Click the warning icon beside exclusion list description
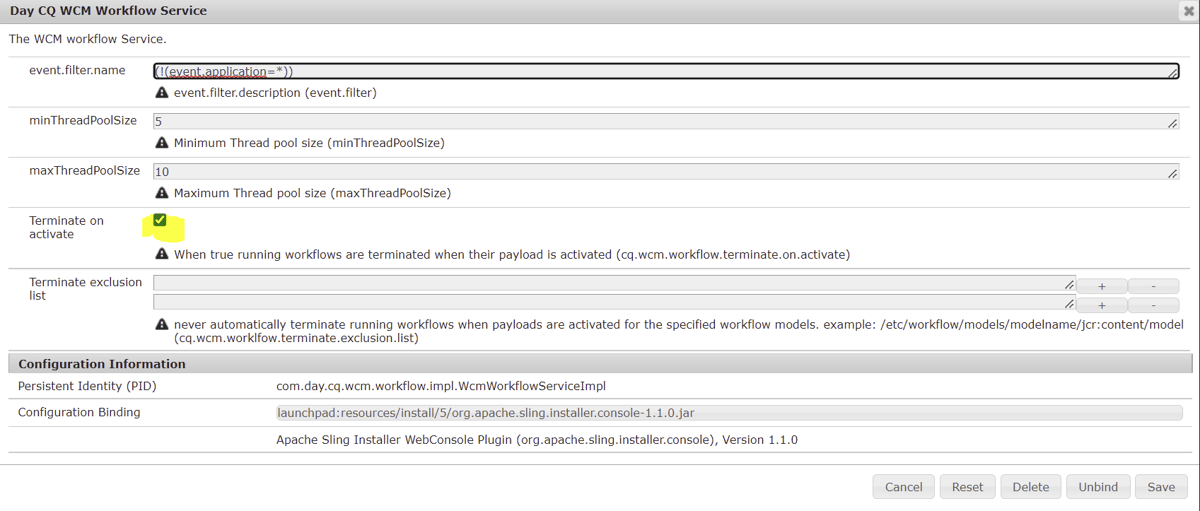Screen dimensions: 1200x511 pyautogui.click(x=162, y=324)
